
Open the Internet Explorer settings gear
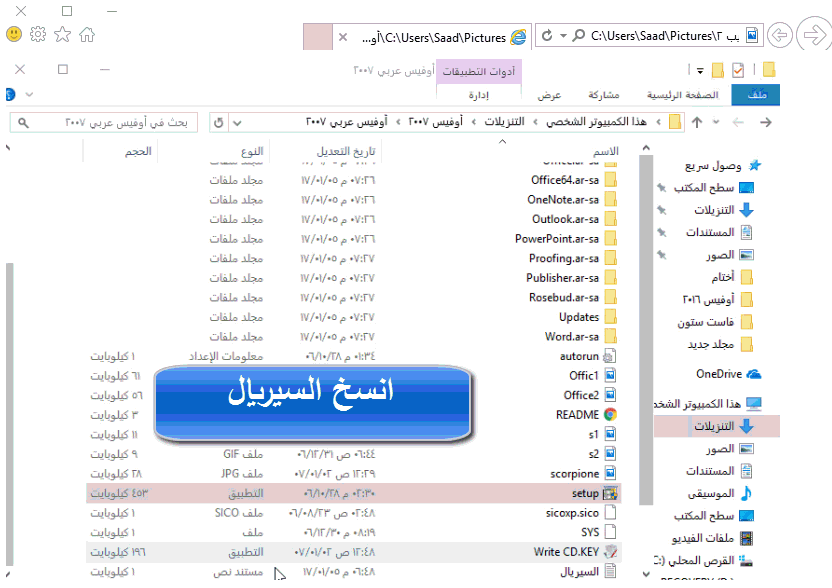38,35
